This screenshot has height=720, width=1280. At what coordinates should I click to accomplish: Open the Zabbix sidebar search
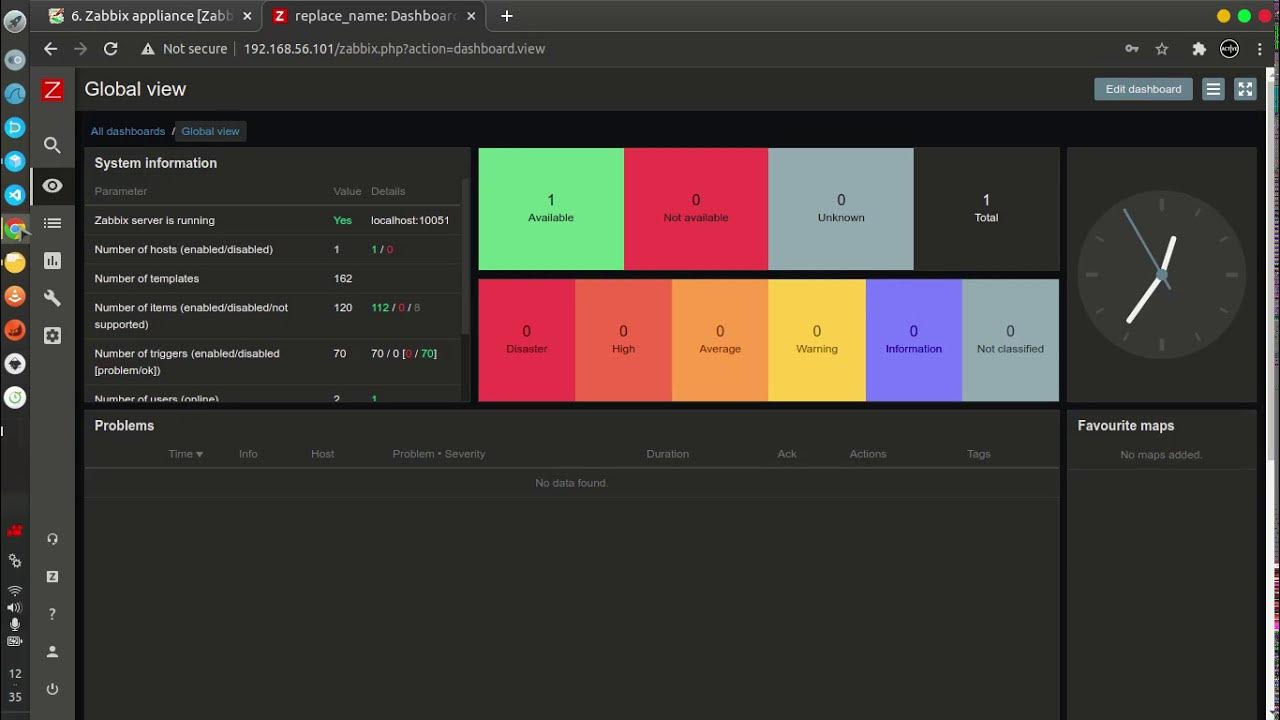click(x=52, y=145)
